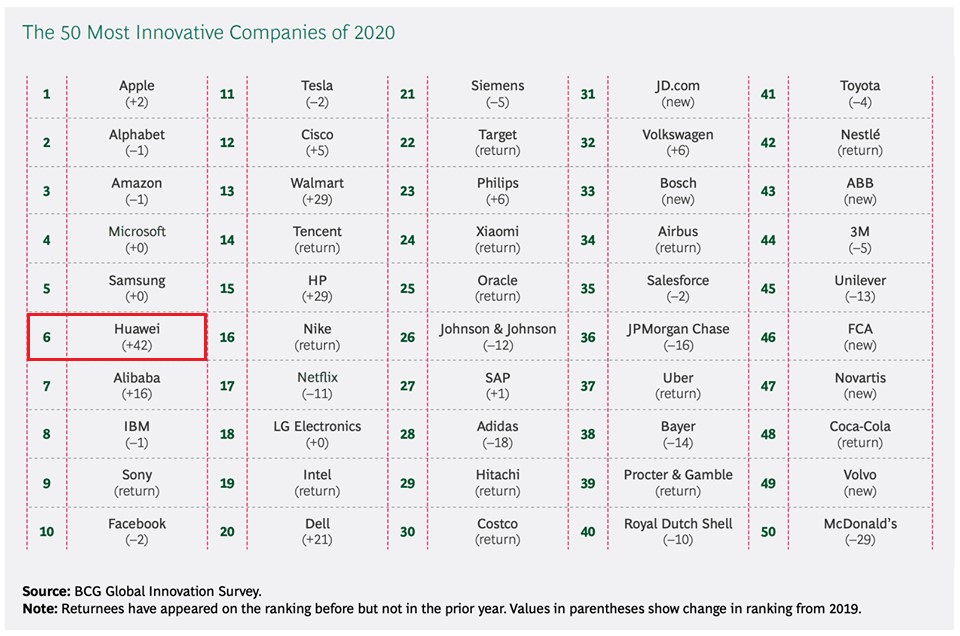The width and height of the screenshot is (960, 636).
Task: Select JD.com at rank 31
Action: coord(677,94)
